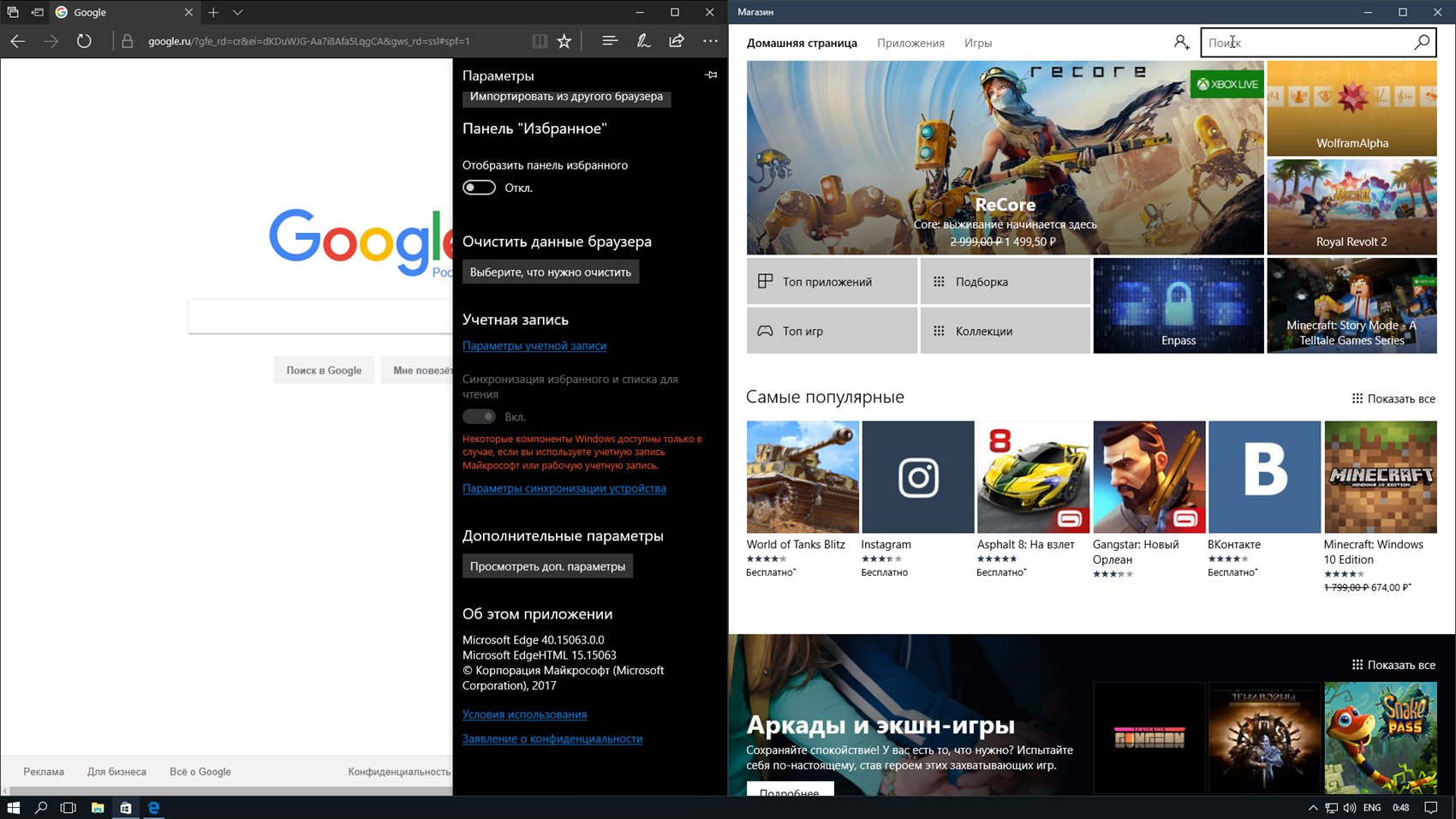Toggle Отобразить панель избранного switch
Image resolution: width=1456 pixels, height=819 pixels.
[x=479, y=188]
